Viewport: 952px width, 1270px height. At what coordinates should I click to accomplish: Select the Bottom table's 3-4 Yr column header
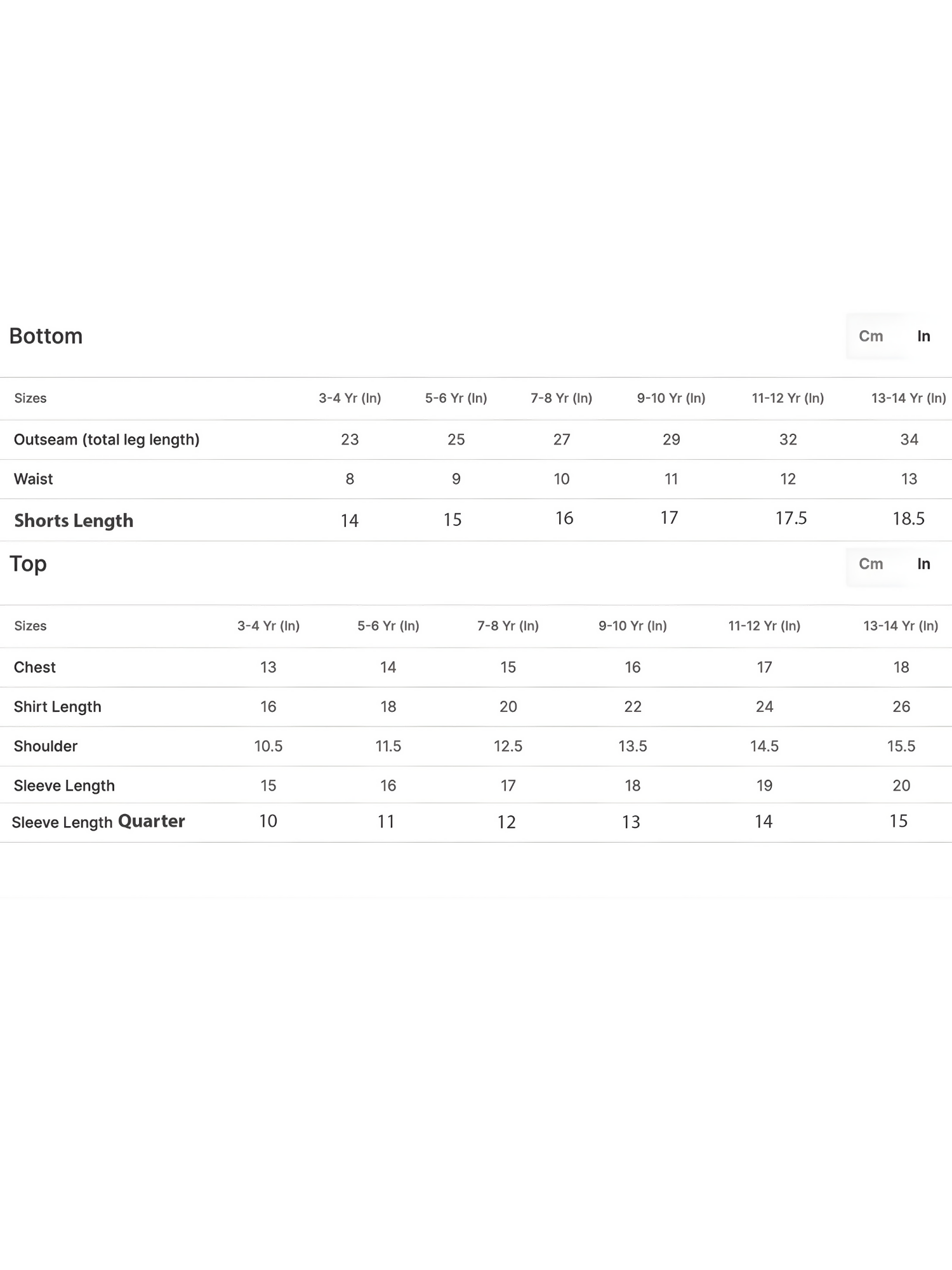click(x=350, y=398)
